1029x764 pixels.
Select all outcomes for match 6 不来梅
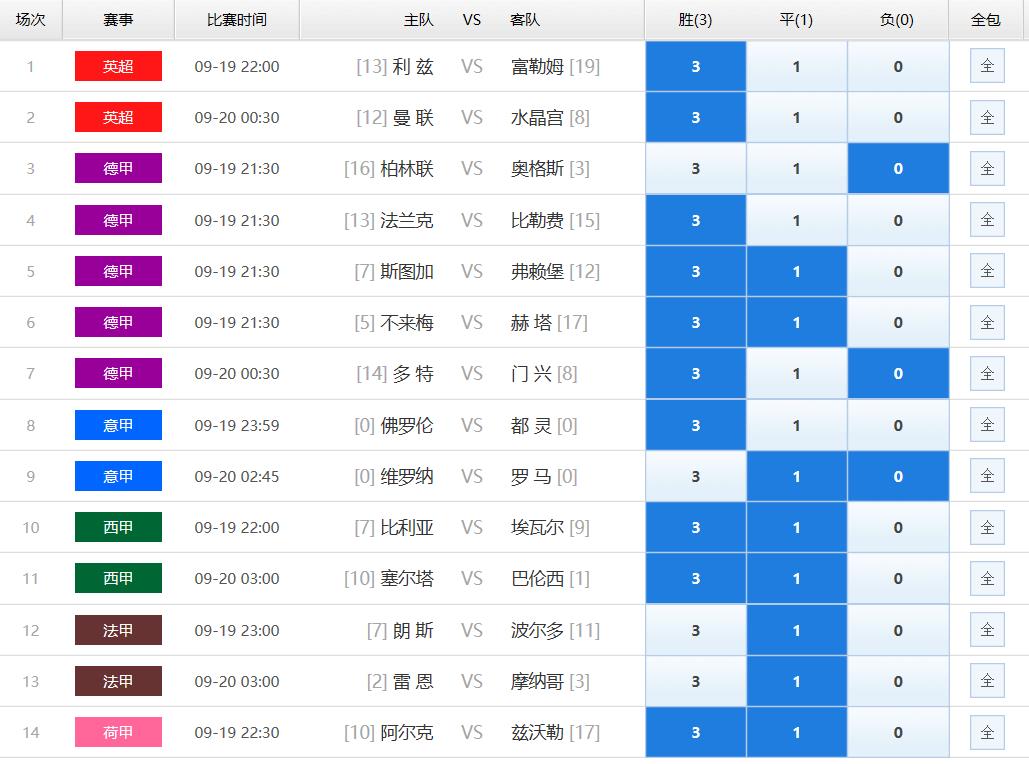[987, 322]
